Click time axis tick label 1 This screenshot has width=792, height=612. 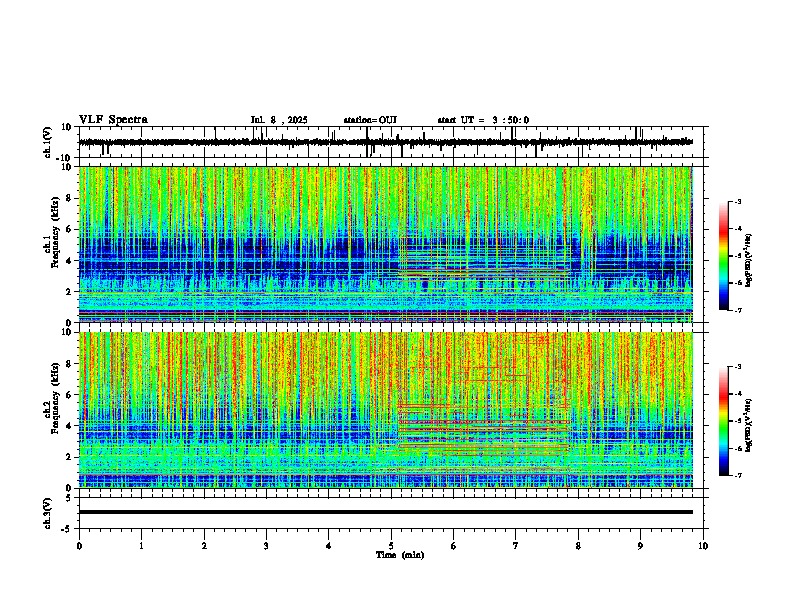(141, 546)
